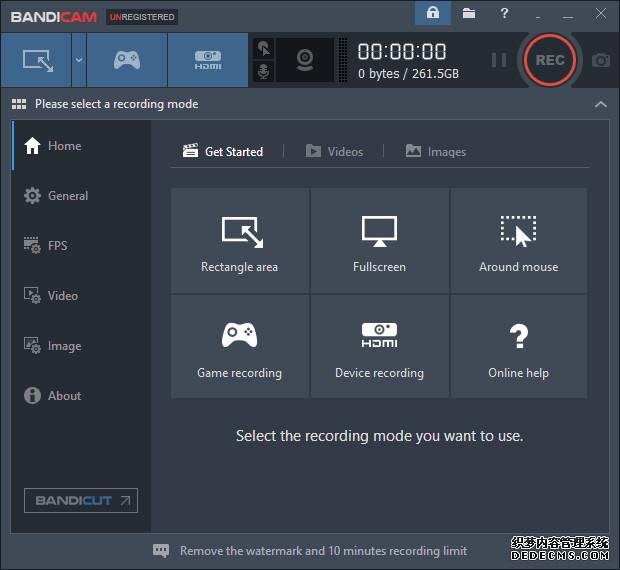Viewport: 620px width, 570px height.
Task: Open help question mark in title bar
Action: [x=504, y=13]
